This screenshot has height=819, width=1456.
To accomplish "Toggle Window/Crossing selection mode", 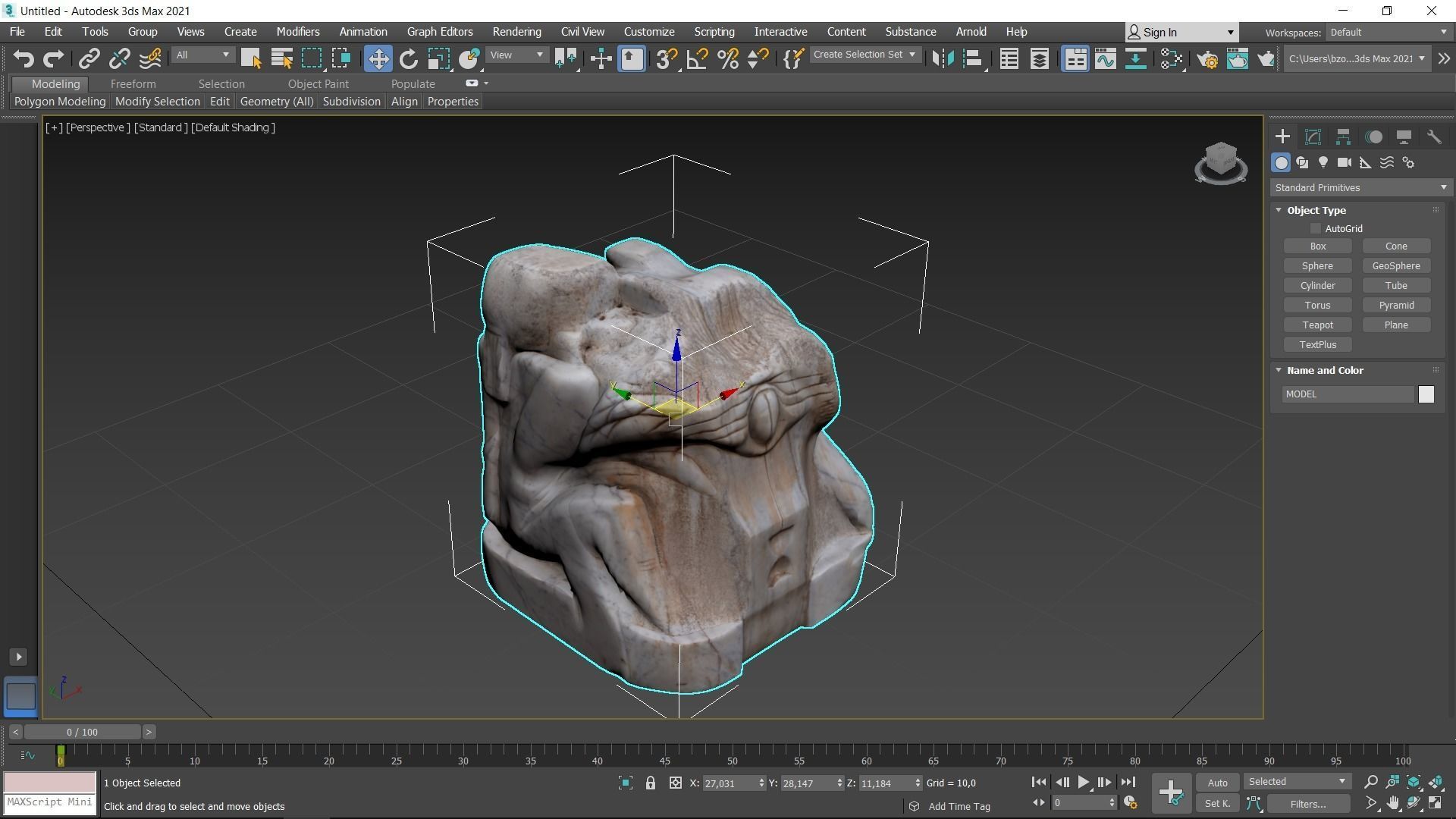I will tap(341, 58).
